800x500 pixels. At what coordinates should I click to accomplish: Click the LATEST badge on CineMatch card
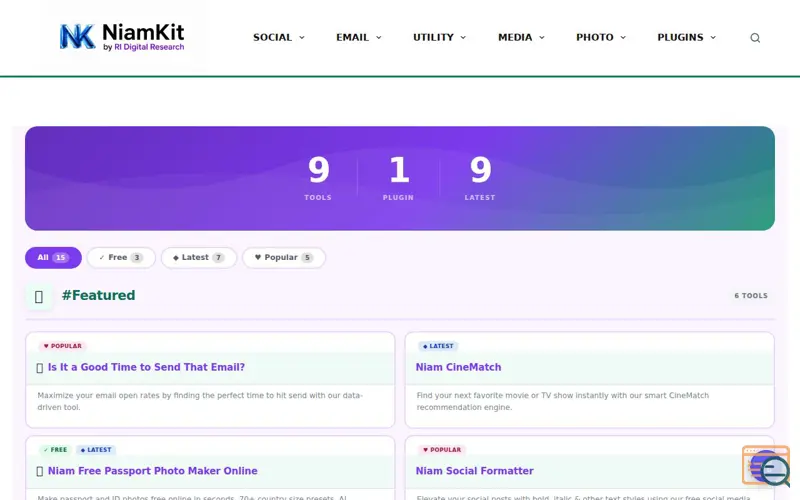(x=438, y=346)
